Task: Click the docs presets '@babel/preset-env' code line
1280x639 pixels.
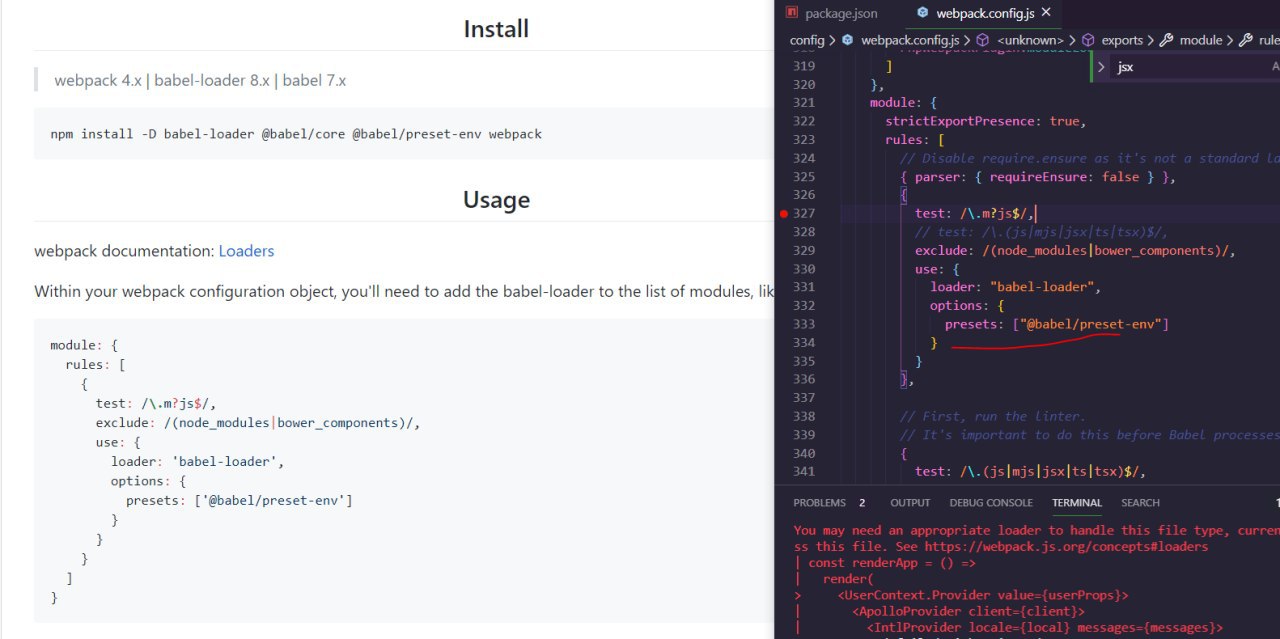Action: (239, 500)
